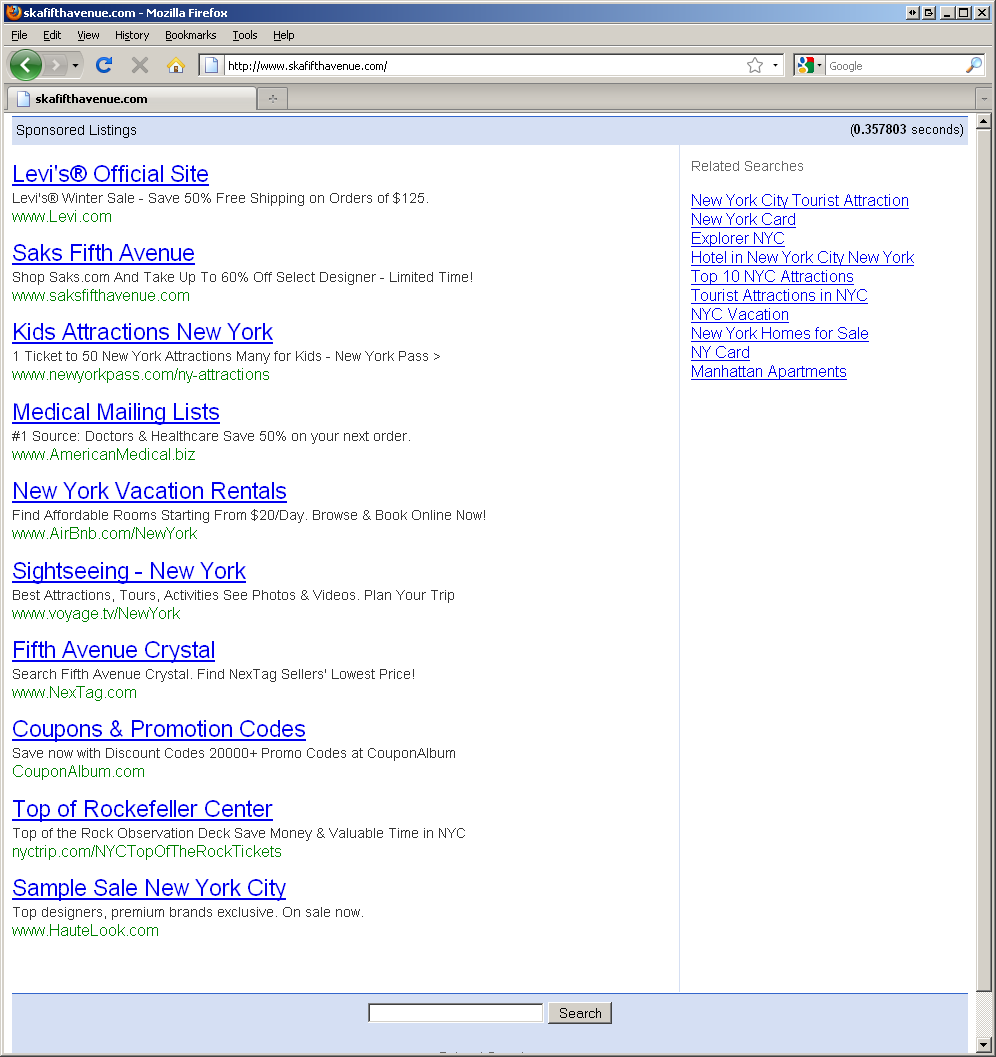Image resolution: width=996 pixels, height=1057 pixels.
Task: Open Levi's Official Site link
Action: pyautogui.click(x=111, y=174)
